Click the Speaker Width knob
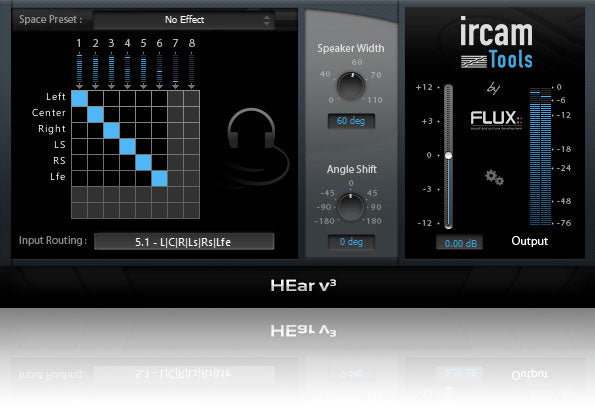 pyautogui.click(x=351, y=86)
